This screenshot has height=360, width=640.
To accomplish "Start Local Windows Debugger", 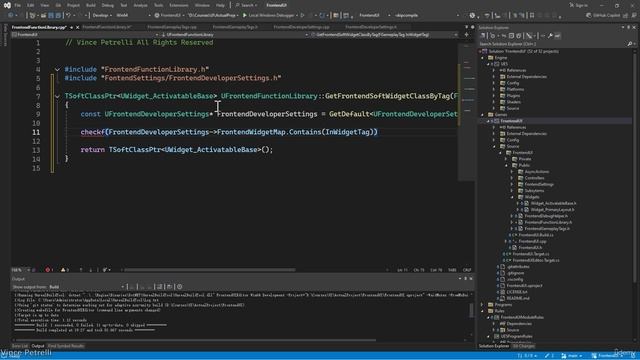I will [269, 16].
